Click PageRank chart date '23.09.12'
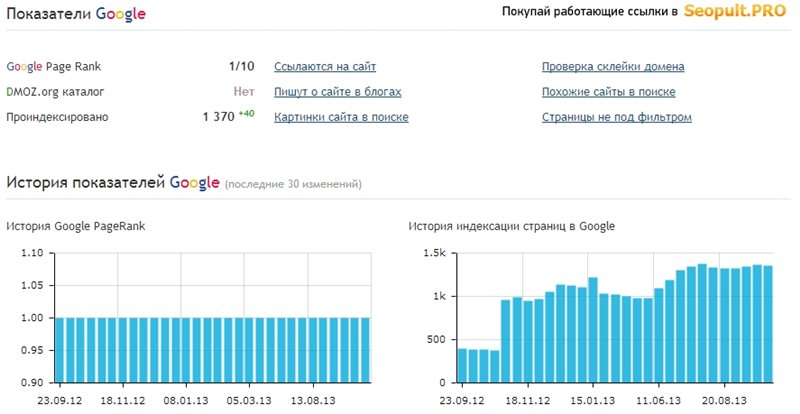Viewport: 800px width, 414px height. [59, 400]
